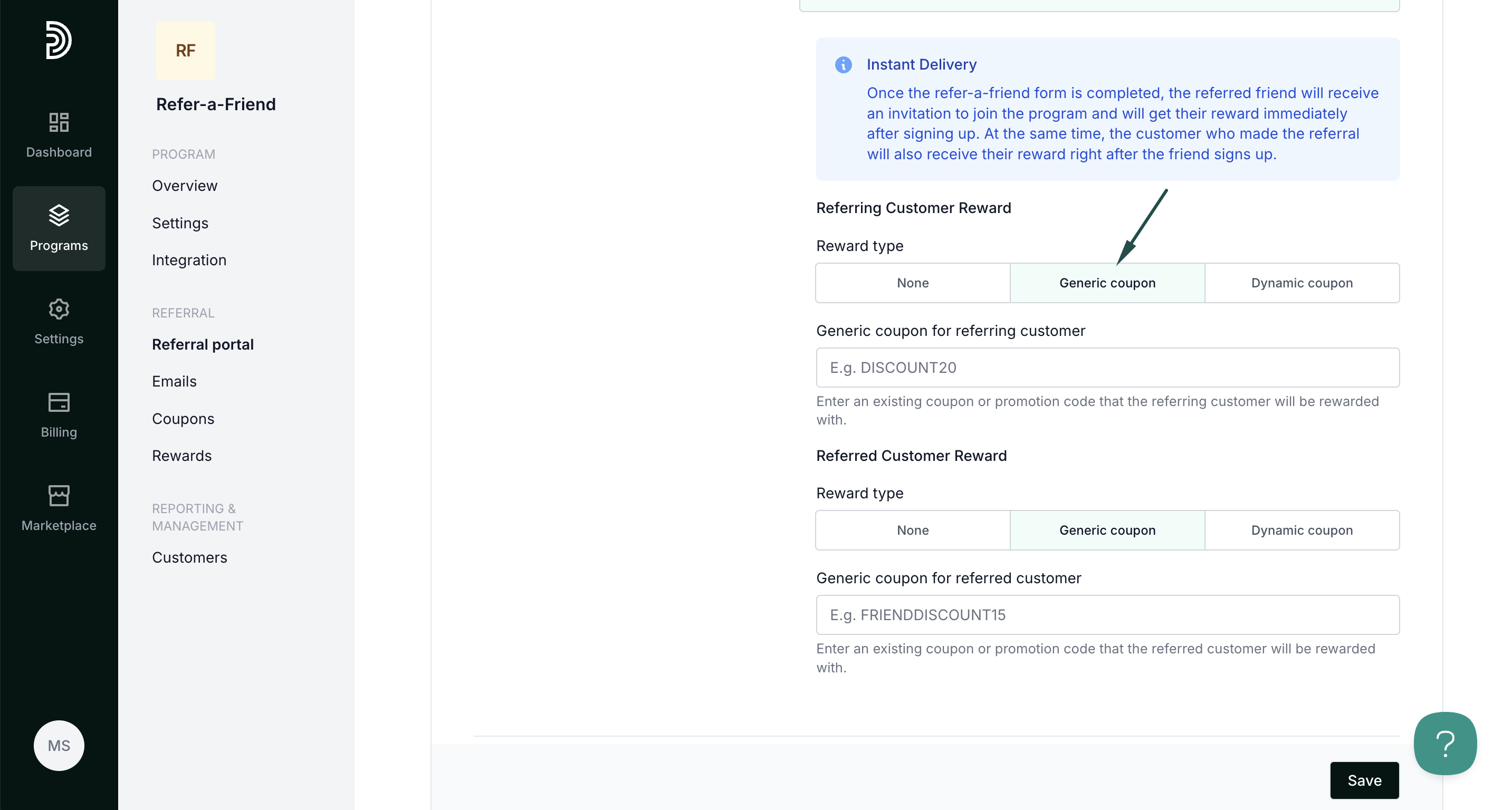This screenshot has width=1512, height=810.
Task: Go to the Coupons menu item
Action: [x=183, y=419]
